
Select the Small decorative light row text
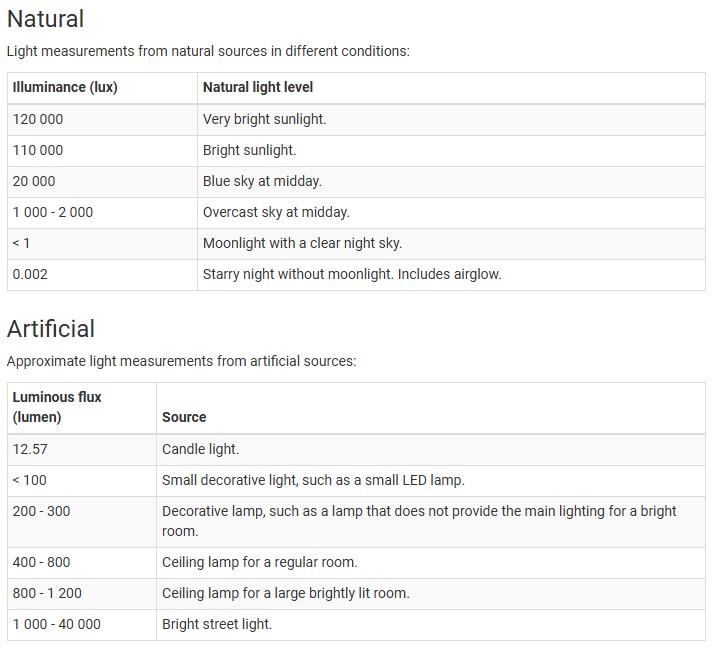click(313, 480)
